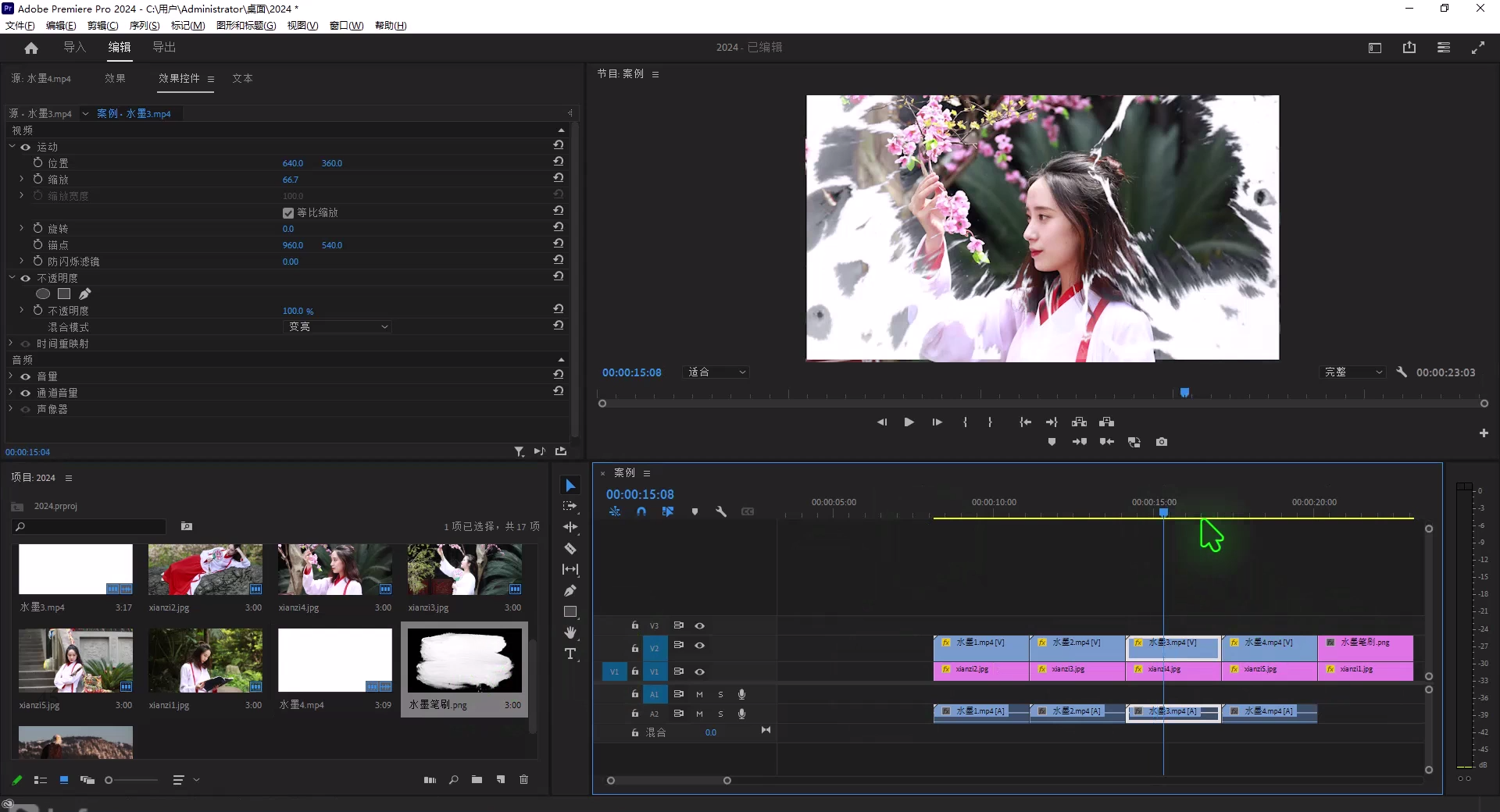Viewport: 1500px width, 812px height.
Task: Step forward one frame
Action: click(x=937, y=422)
